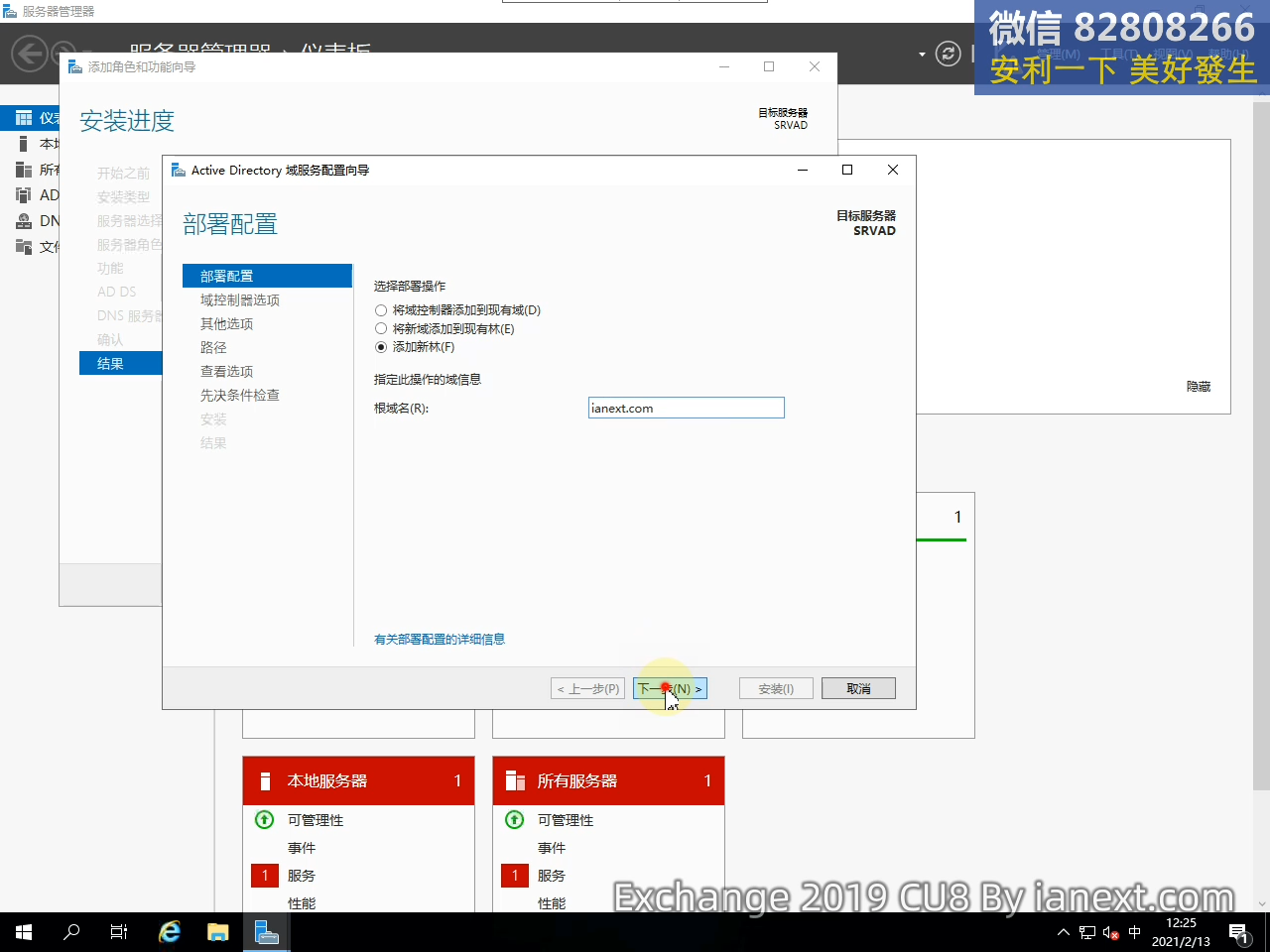Cancel the AD DS configuration wizard

858,688
